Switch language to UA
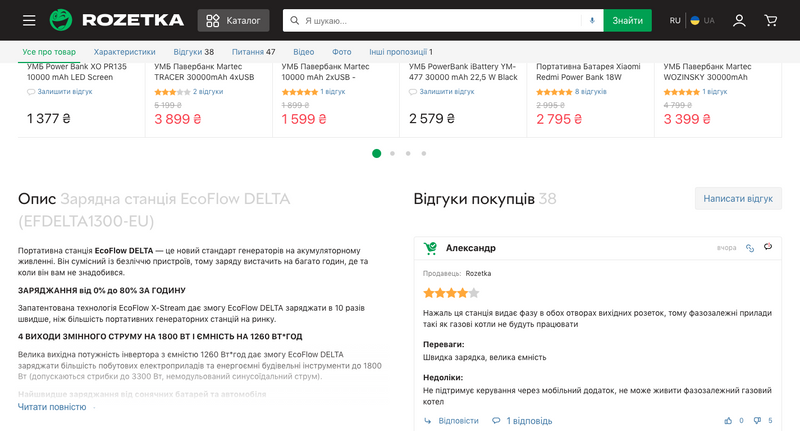800x431 pixels. 703,20
